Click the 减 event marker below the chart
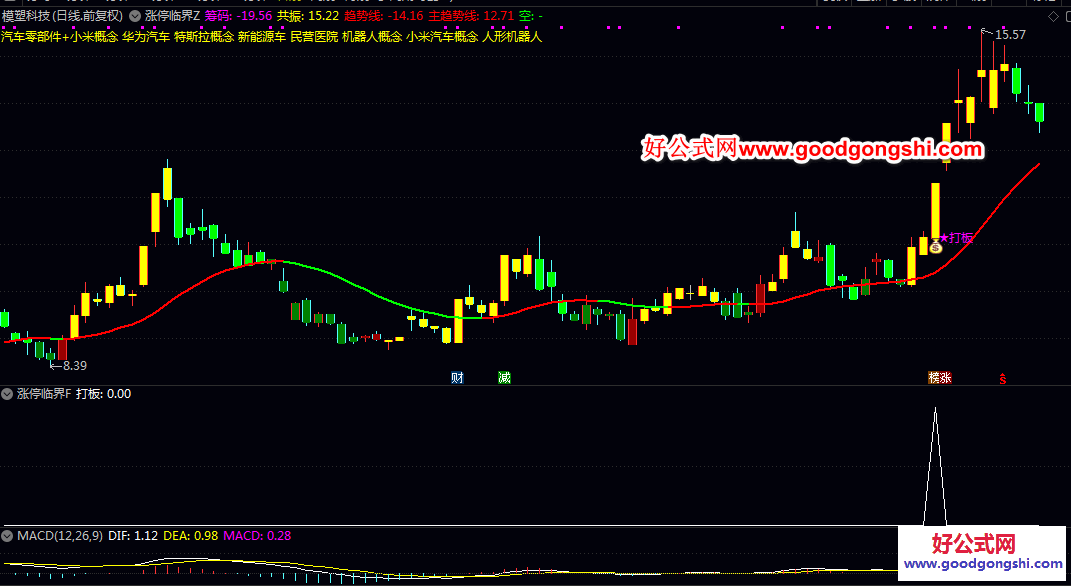The width and height of the screenshot is (1071, 586). pyautogui.click(x=505, y=378)
